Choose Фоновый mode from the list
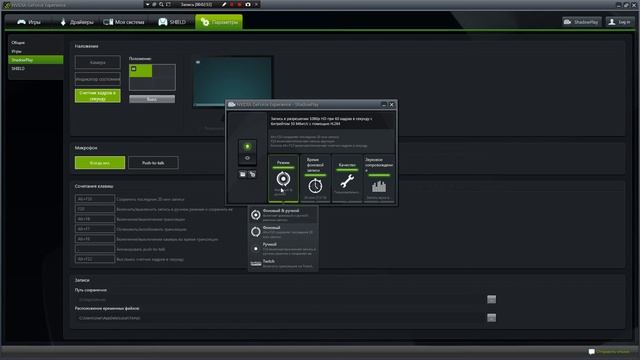 [283, 231]
